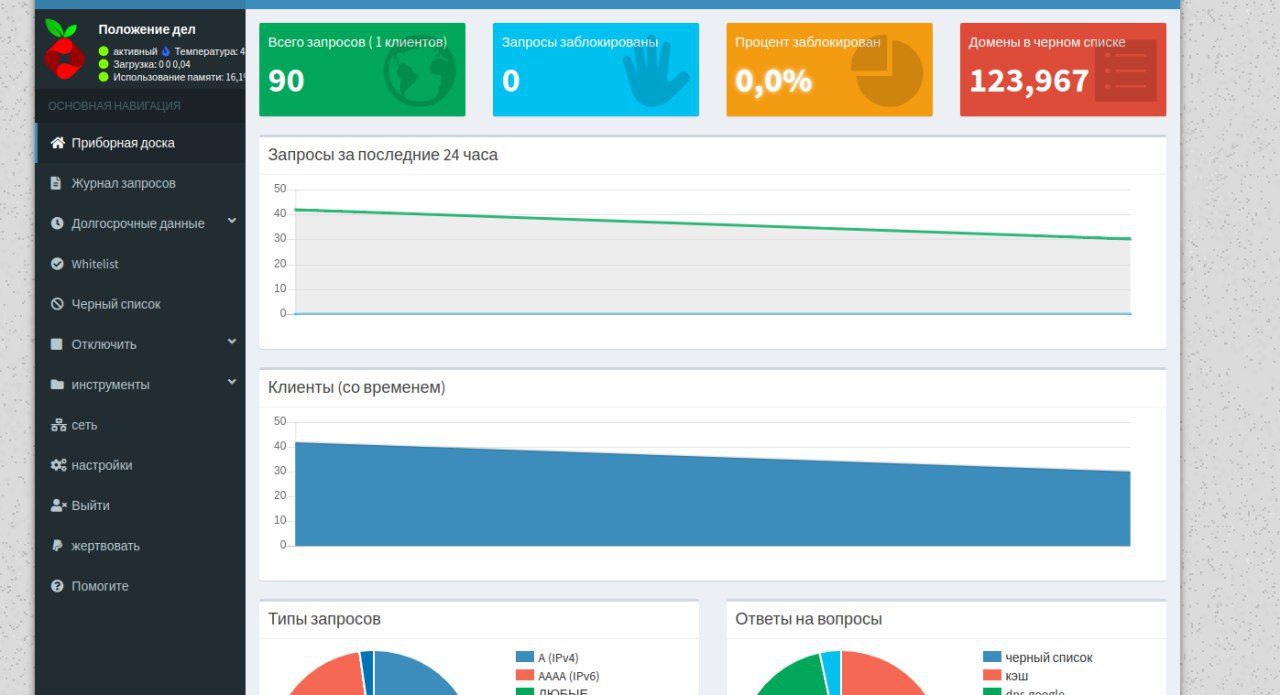1280x695 pixels.
Task: Open the настройки menu item
Action: pyautogui.click(x=140, y=465)
